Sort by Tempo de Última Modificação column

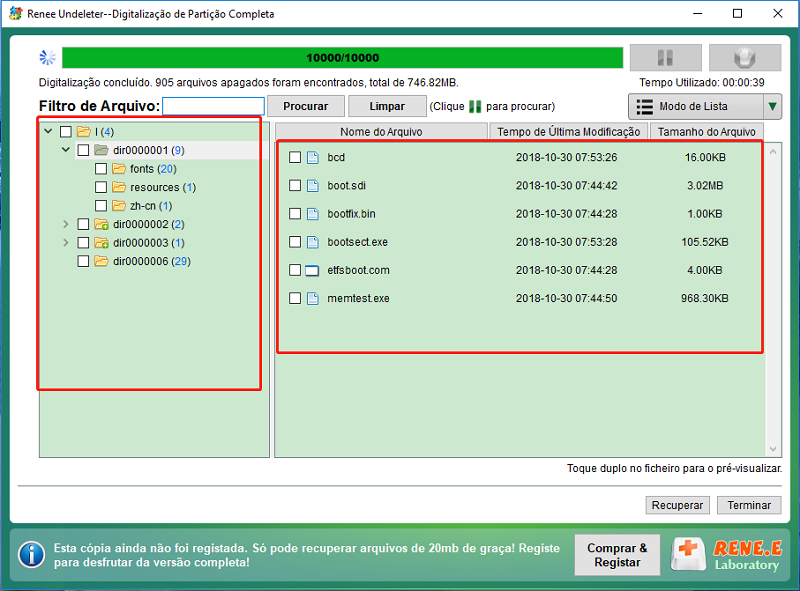click(x=568, y=132)
